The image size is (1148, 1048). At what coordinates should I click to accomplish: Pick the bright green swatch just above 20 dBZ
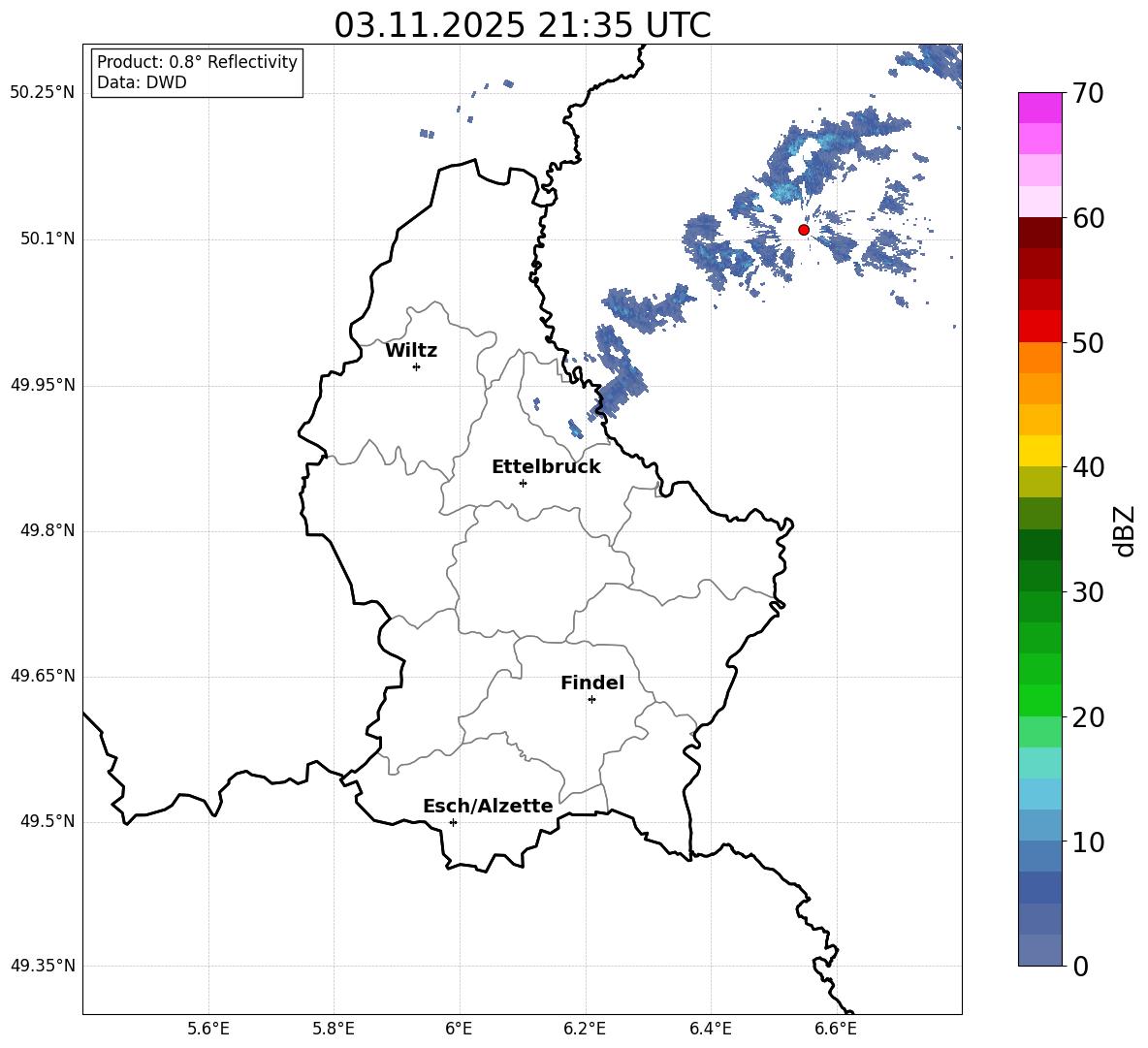click(1040, 700)
